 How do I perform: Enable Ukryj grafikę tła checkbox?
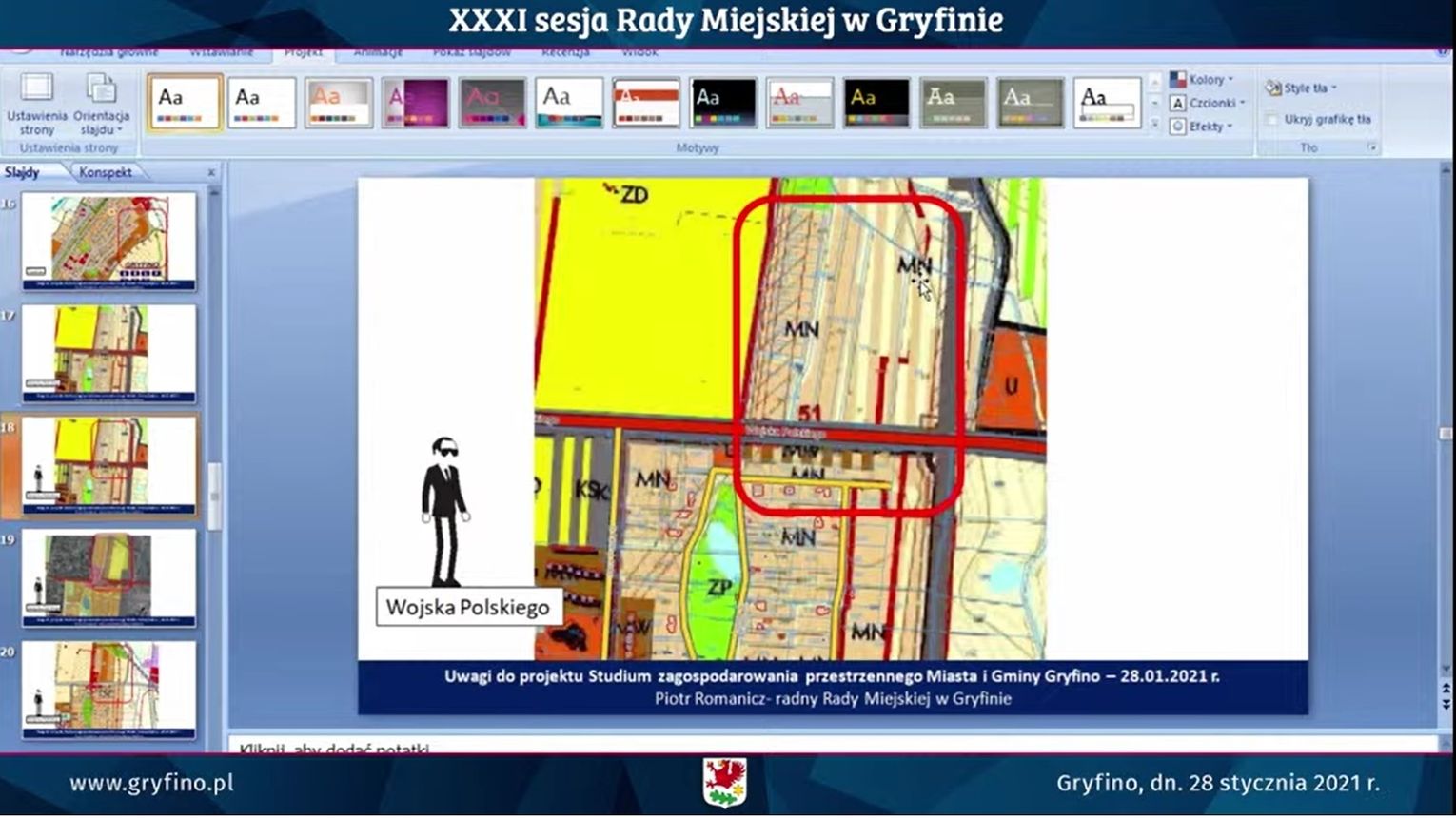(1272, 120)
